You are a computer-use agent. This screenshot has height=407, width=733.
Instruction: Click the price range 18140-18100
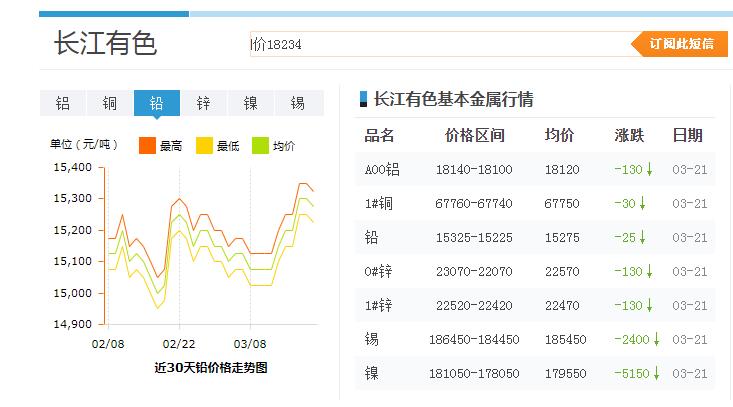click(x=474, y=170)
